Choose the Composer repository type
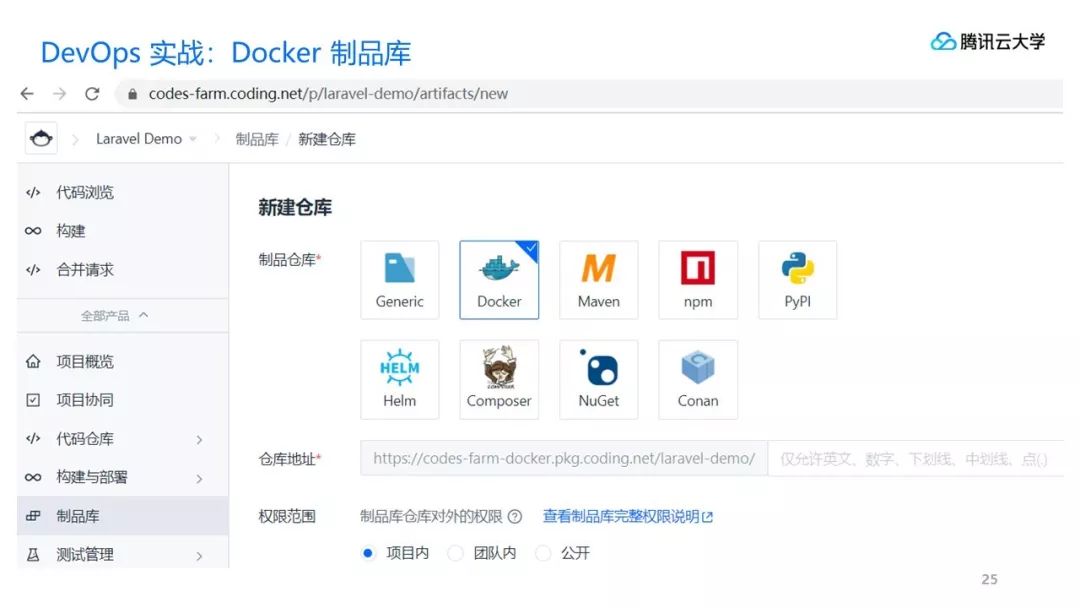The height and width of the screenshot is (608, 1080). (x=499, y=379)
